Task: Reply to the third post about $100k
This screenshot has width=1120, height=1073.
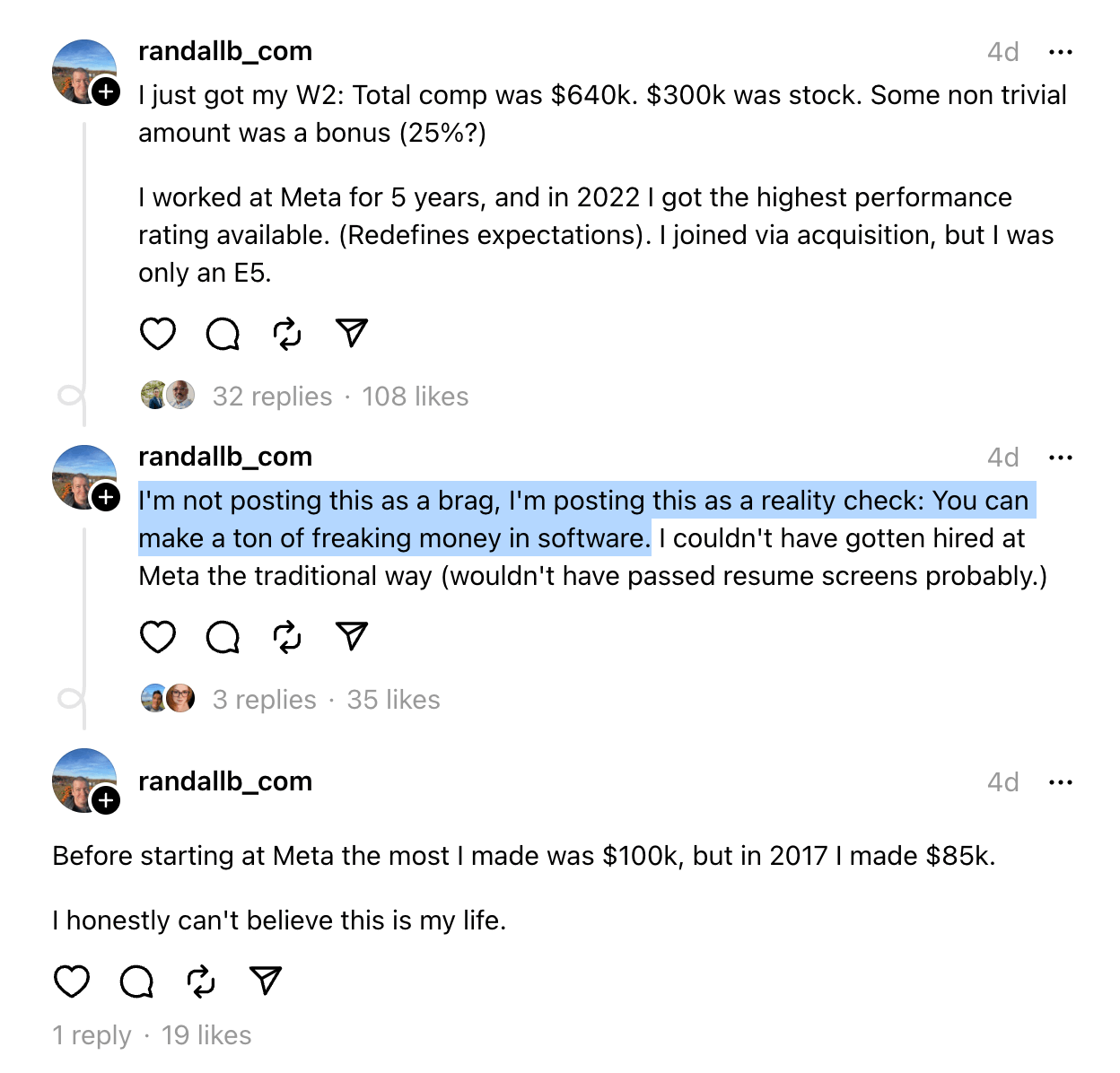Action: coord(136,981)
